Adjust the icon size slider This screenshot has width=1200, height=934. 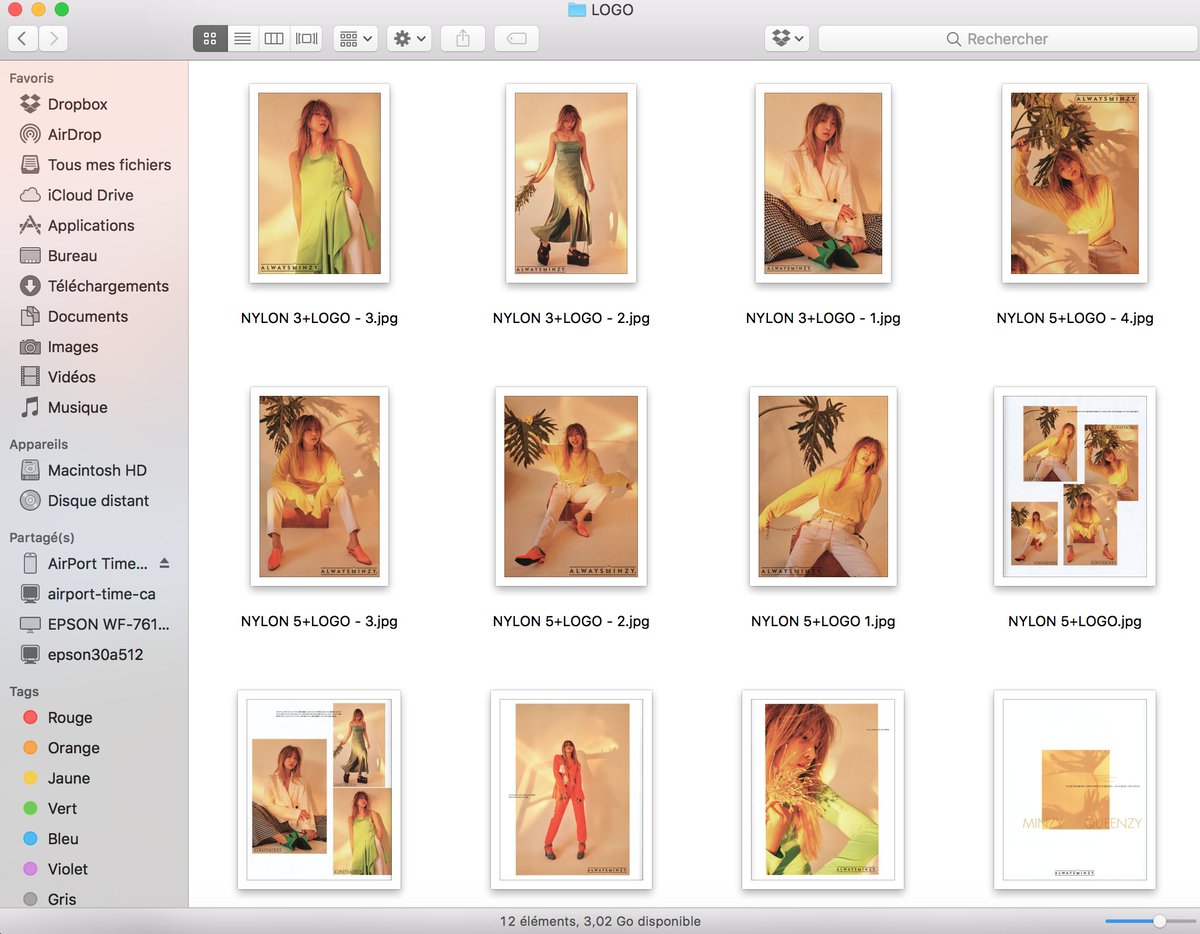click(1160, 921)
